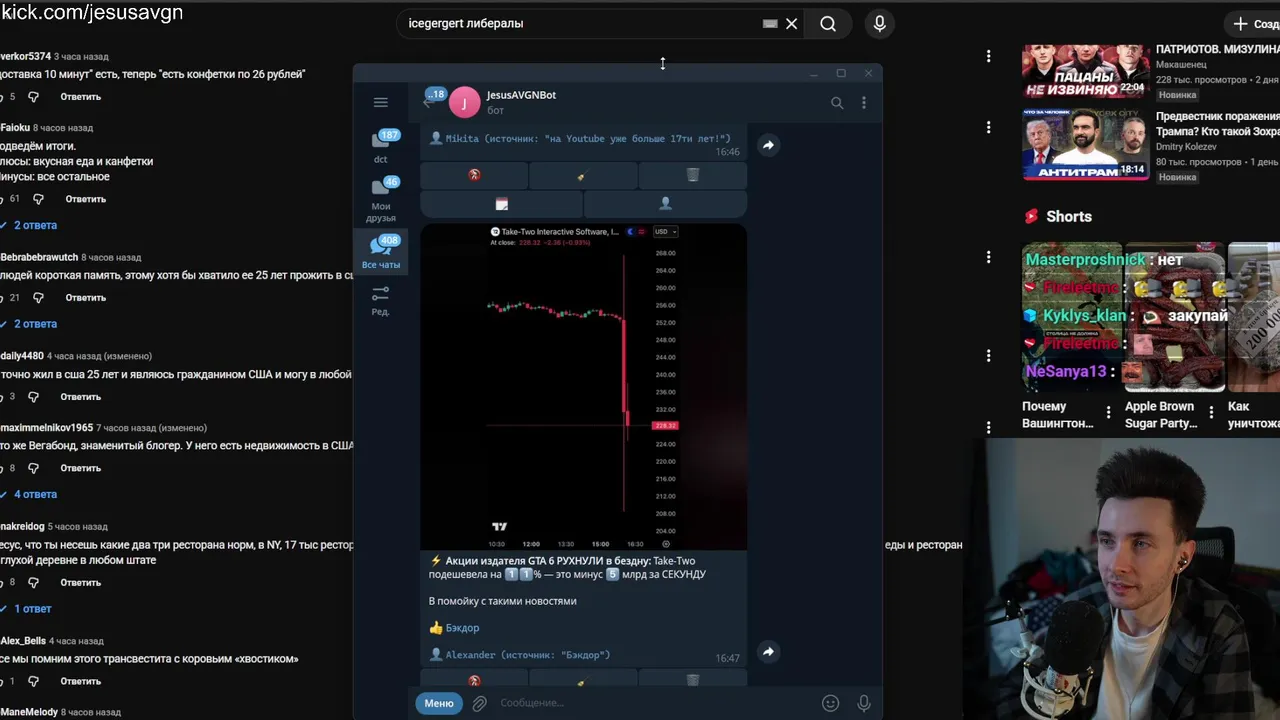The height and width of the screenshot is (720, 1280).
Task: Reply to Bebrabebrawutch's comment
Action: pos(85,298)
